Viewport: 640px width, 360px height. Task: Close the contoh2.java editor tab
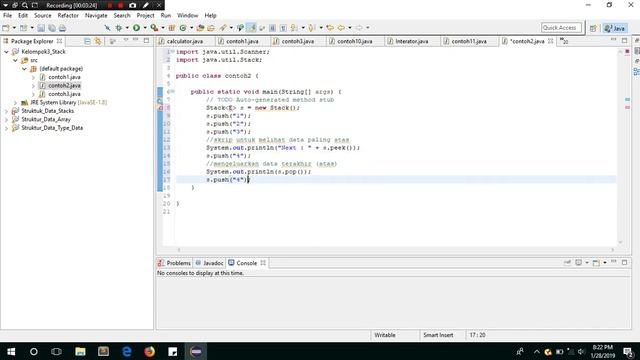(x=551, y=41)
